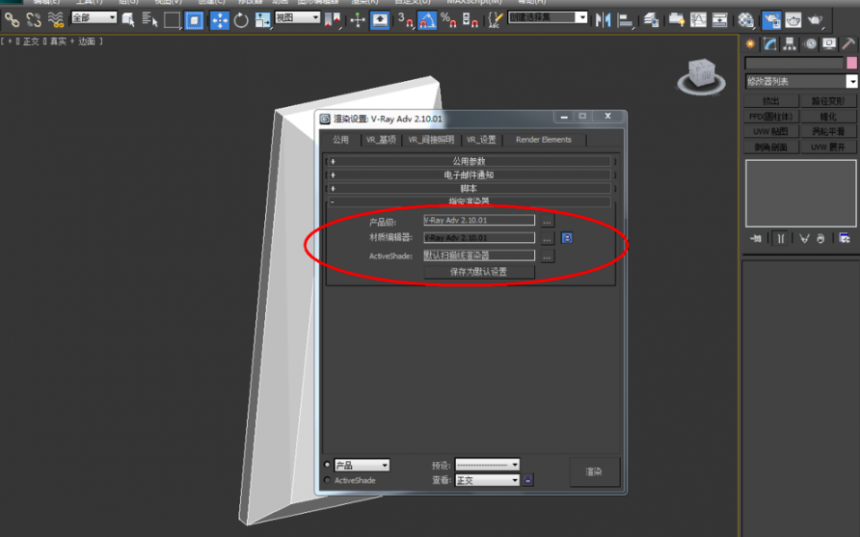Open Configure Modifier Sets icon
This screenshot has height=537, width=860.
coord(845,239)
